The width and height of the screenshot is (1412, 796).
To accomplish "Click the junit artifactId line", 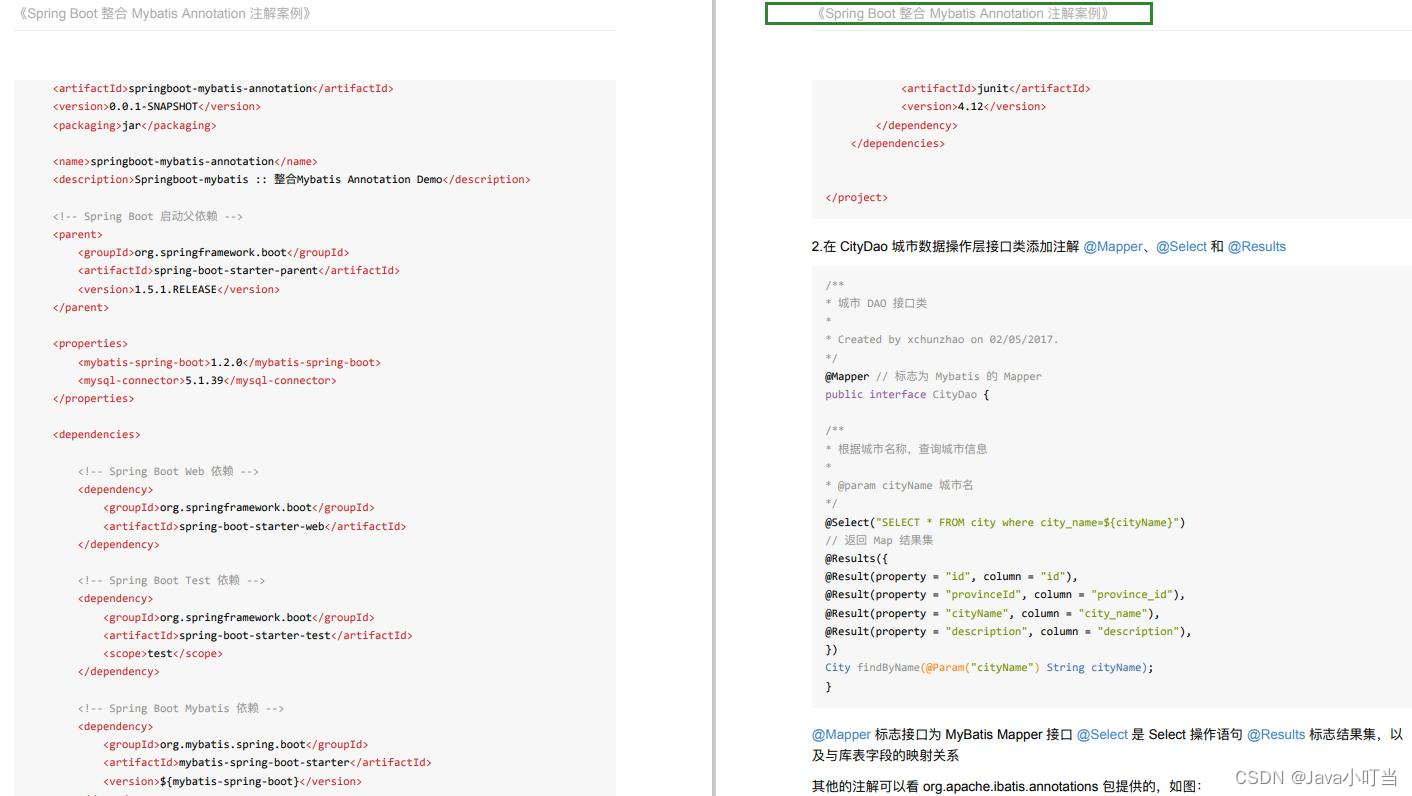I will [x=996, y=88].
